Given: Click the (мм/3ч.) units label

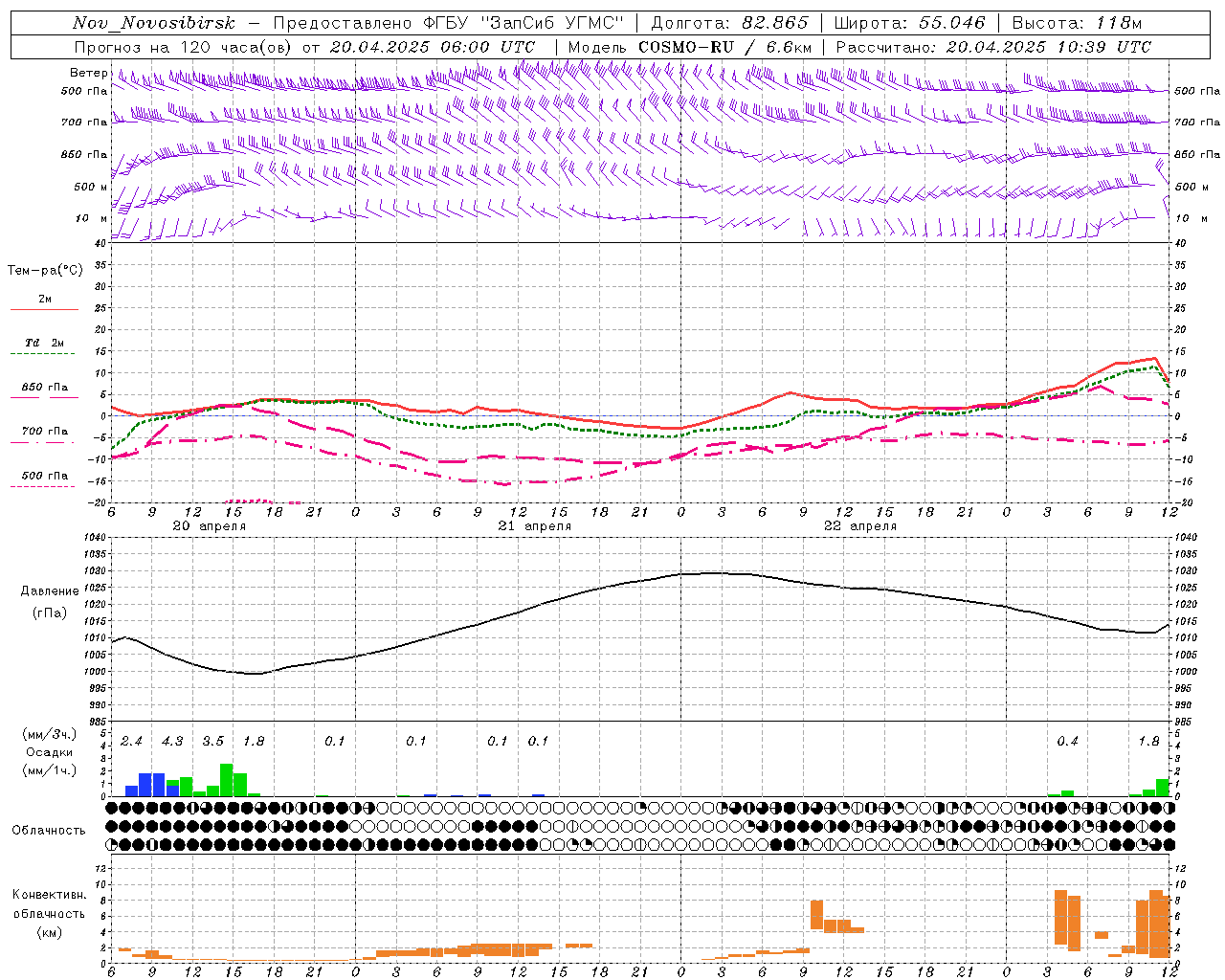Looking at the screenshot, I should (50, 734).
